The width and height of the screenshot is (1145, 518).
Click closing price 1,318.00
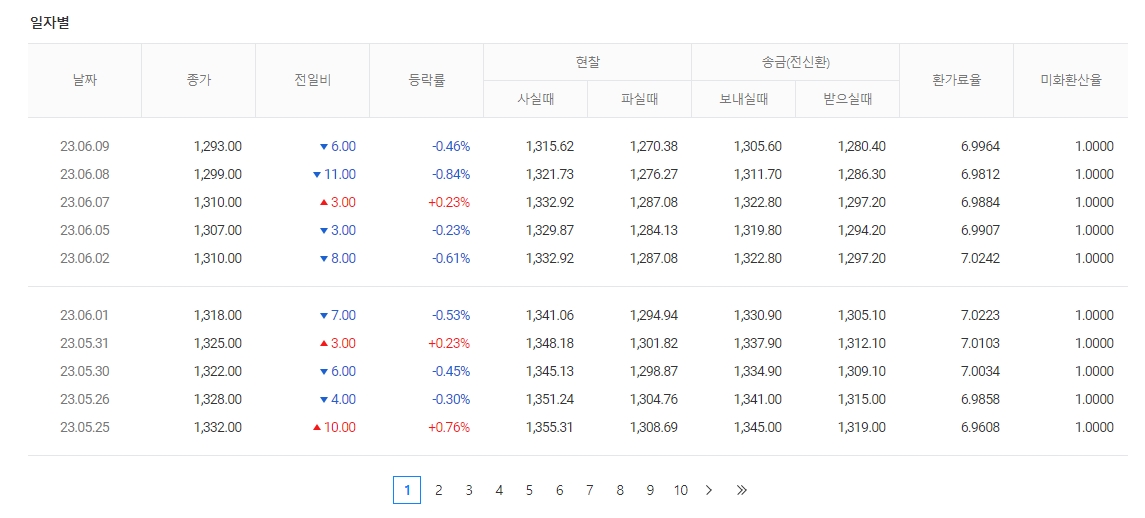coord(218,316)
